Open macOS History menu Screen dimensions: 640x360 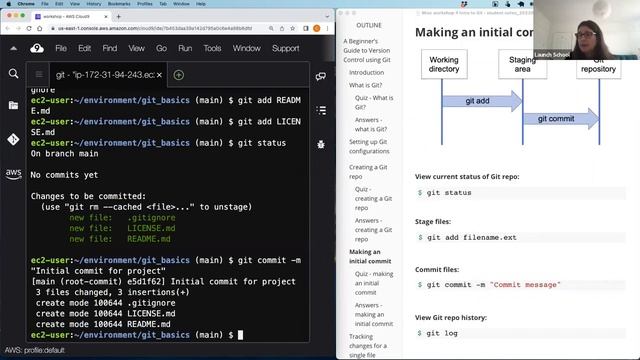[x=93, y=4]
